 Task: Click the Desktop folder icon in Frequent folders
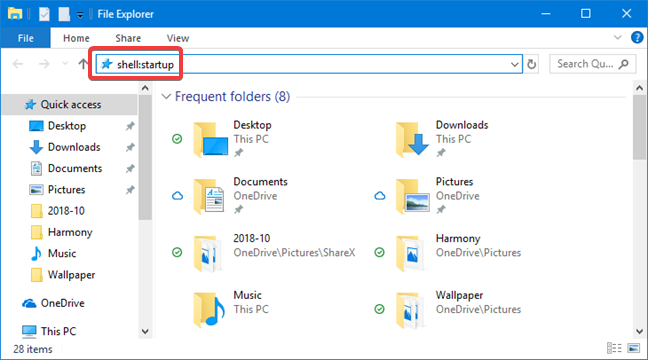(211, 140)
